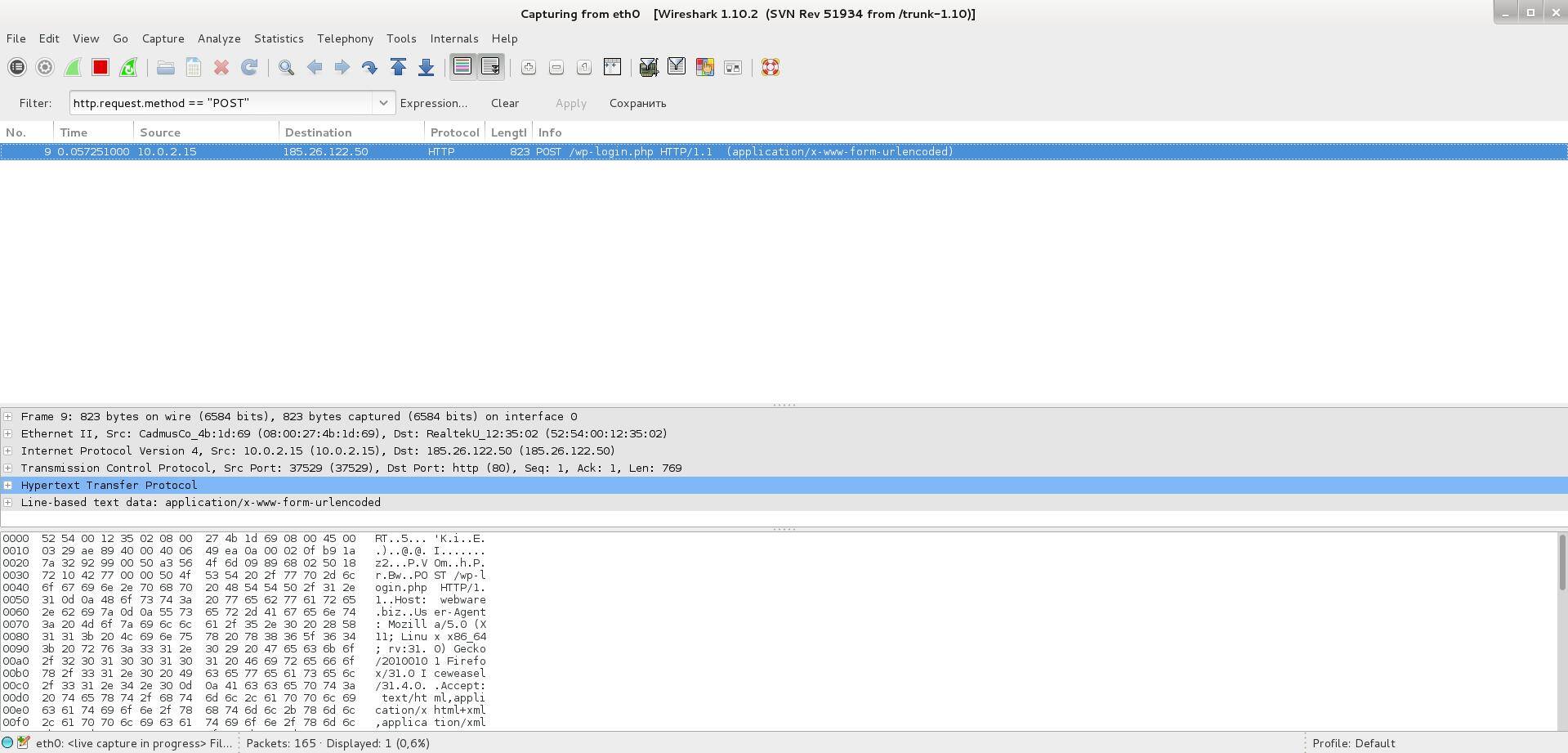
Task: Toggle auto-scroll during live capture
Action: (x=490, y=68)
